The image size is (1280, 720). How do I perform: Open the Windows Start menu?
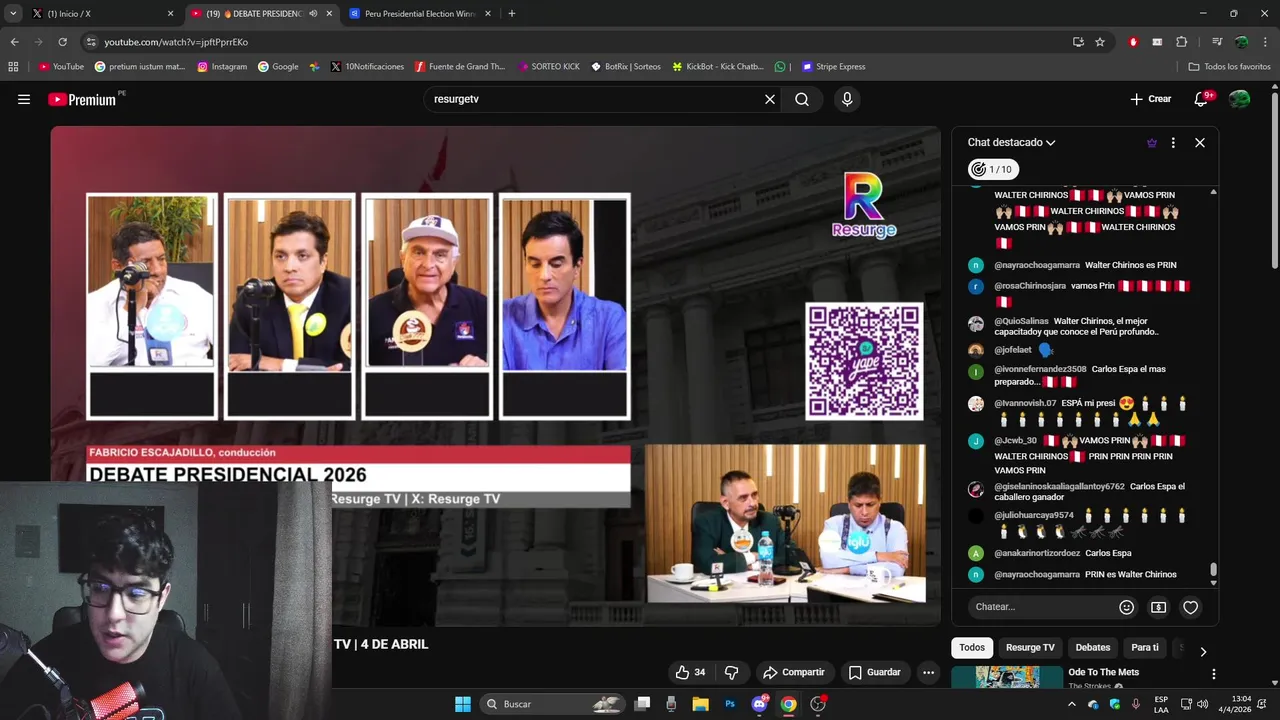462,704
